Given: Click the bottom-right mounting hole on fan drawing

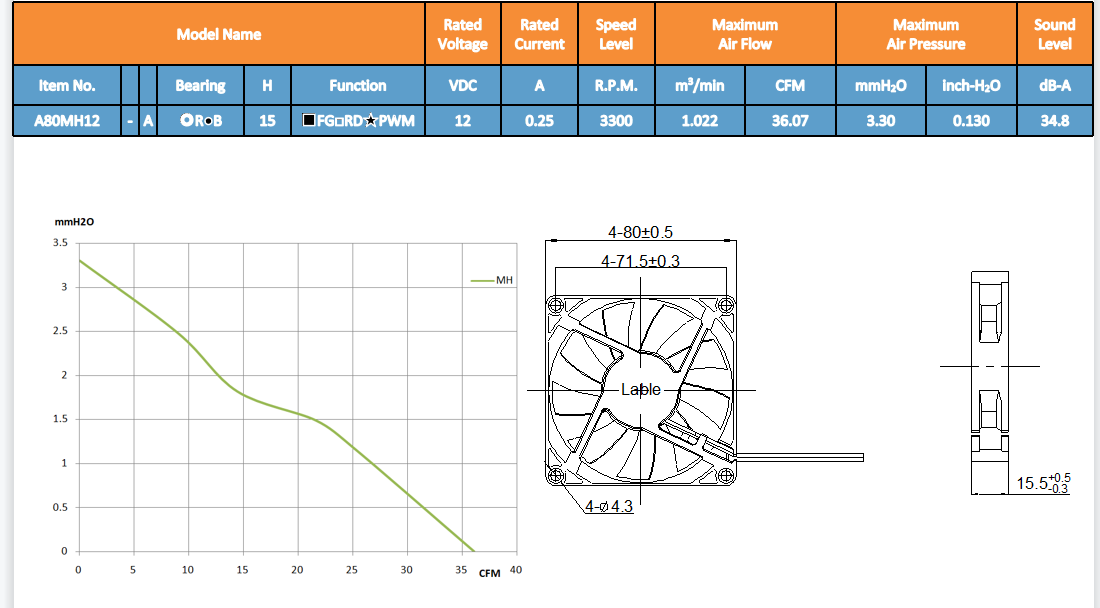Looking at the screenshot, I should 725,473.
